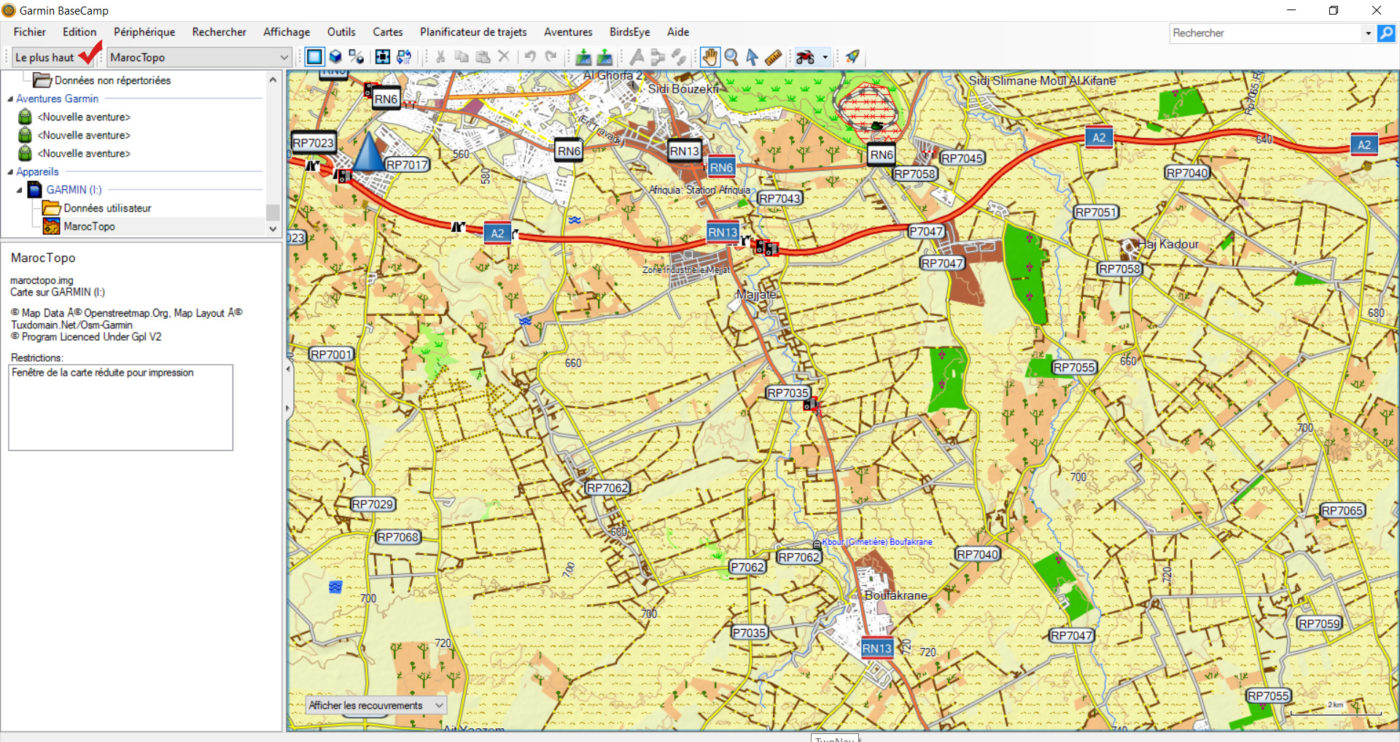
Task: Click the Cut scissors icon
Action: [439, 57]
